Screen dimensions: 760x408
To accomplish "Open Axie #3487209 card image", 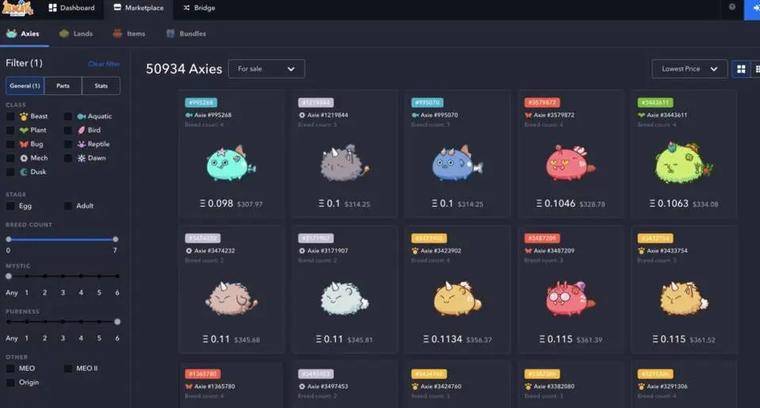I will pyautogui.click(x=570, y=299).
